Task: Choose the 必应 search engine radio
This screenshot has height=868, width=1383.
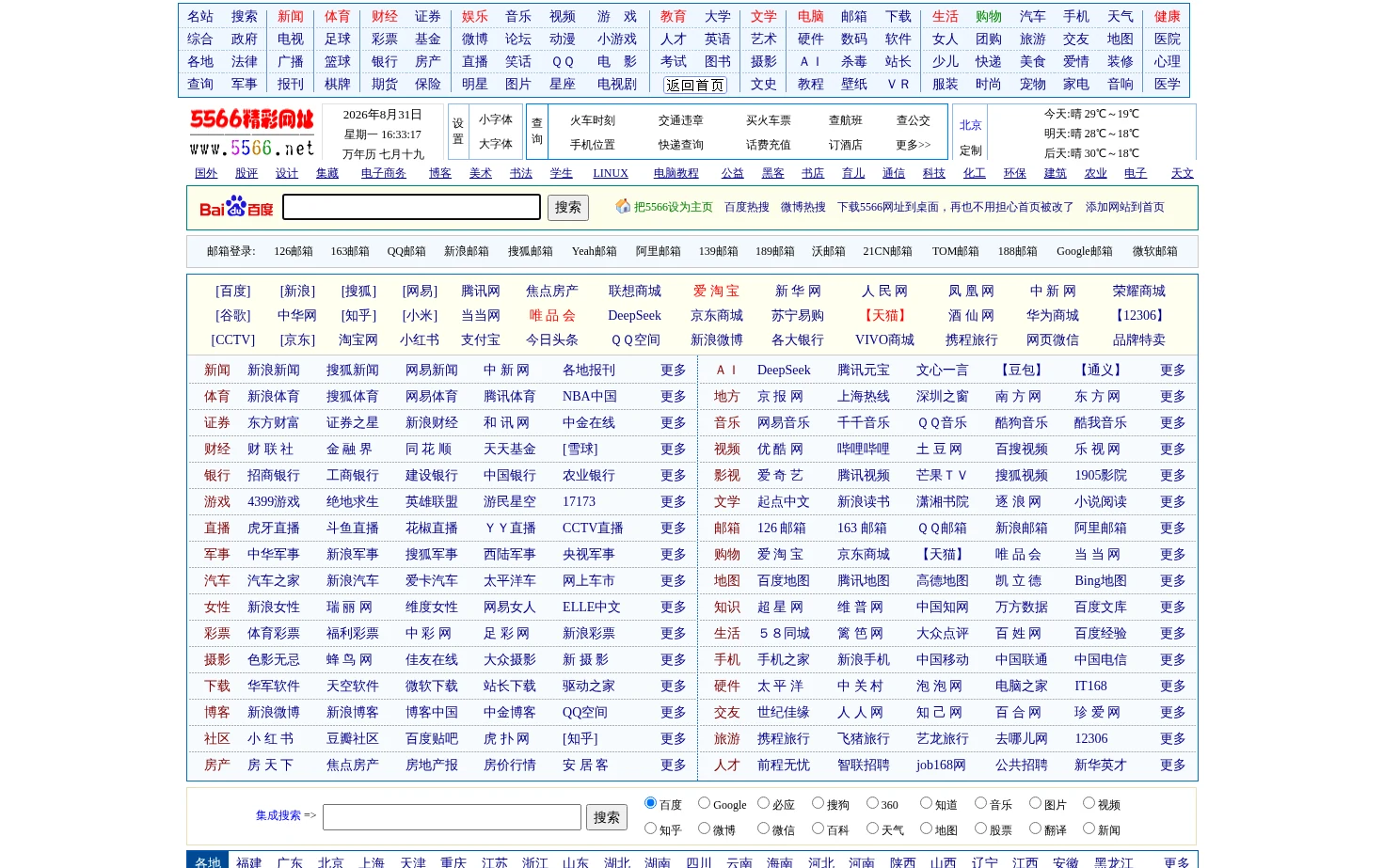Action: [x=763, y=803]
